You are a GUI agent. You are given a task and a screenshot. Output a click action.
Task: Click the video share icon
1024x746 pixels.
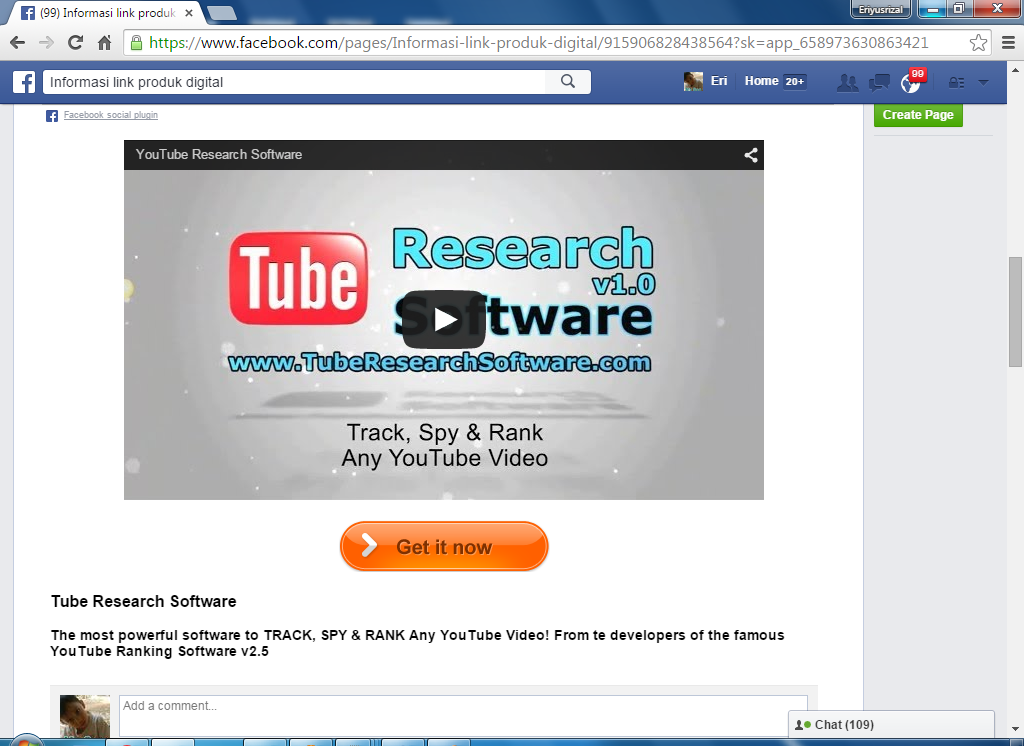coord(751,155)
